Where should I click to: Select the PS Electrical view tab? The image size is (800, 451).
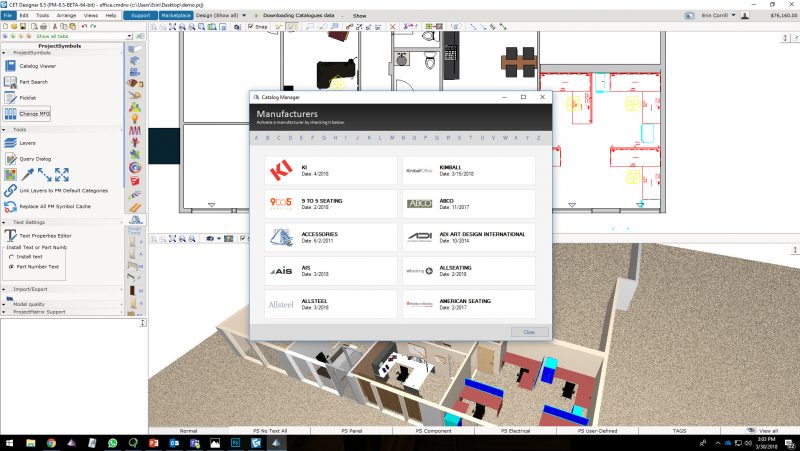[x=515, y=431]
